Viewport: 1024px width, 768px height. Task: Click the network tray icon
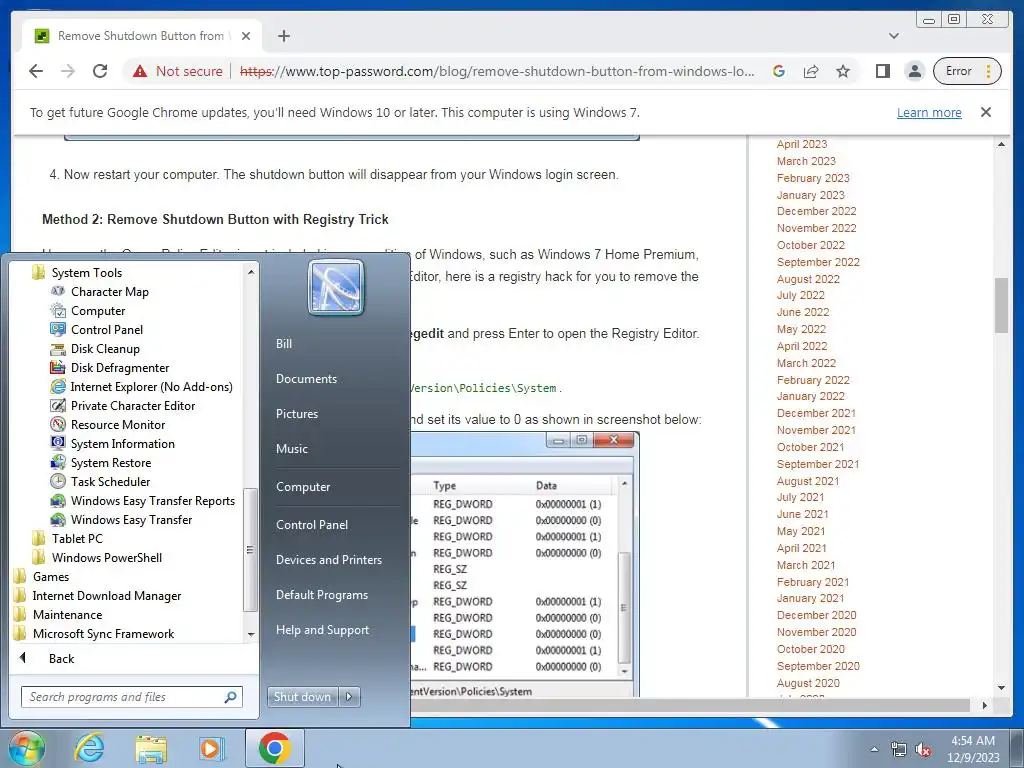(899, 750)
